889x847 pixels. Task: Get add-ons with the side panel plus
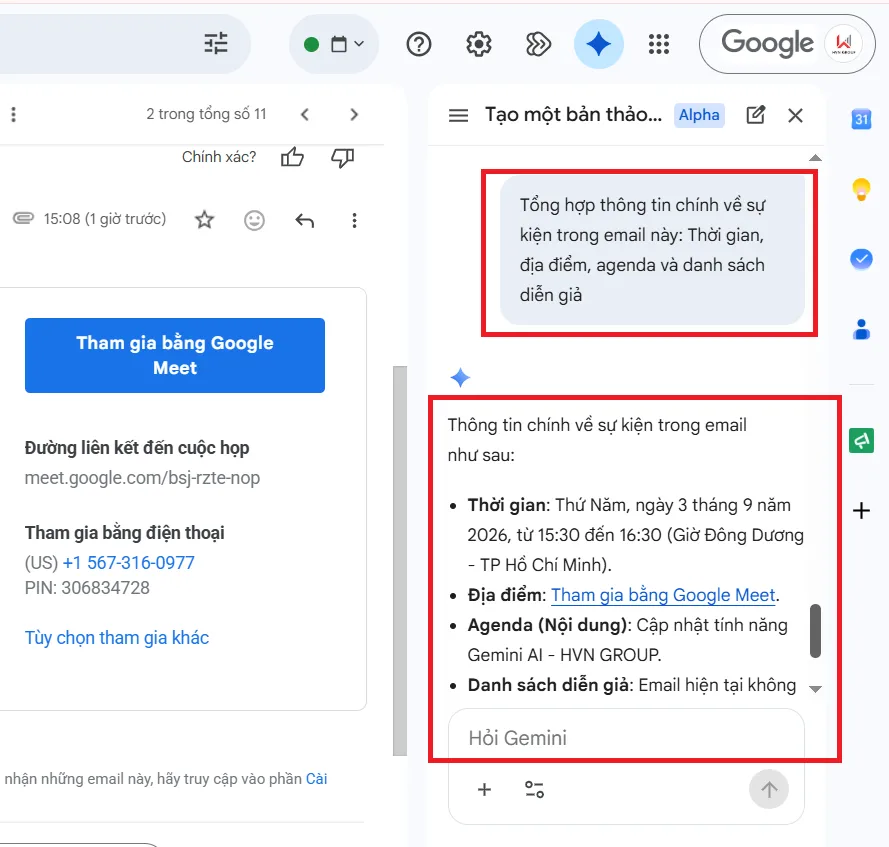[861, 510]
